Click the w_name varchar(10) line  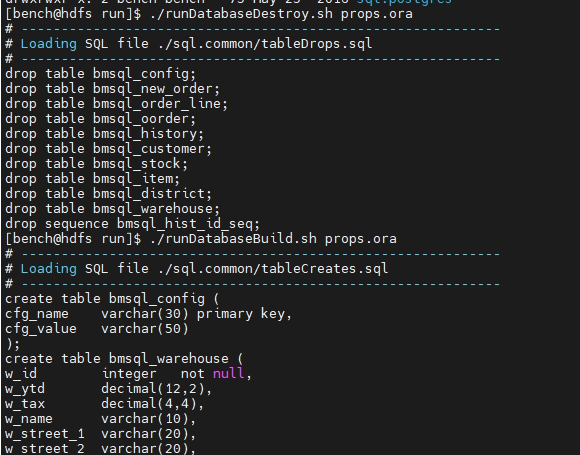100,419
